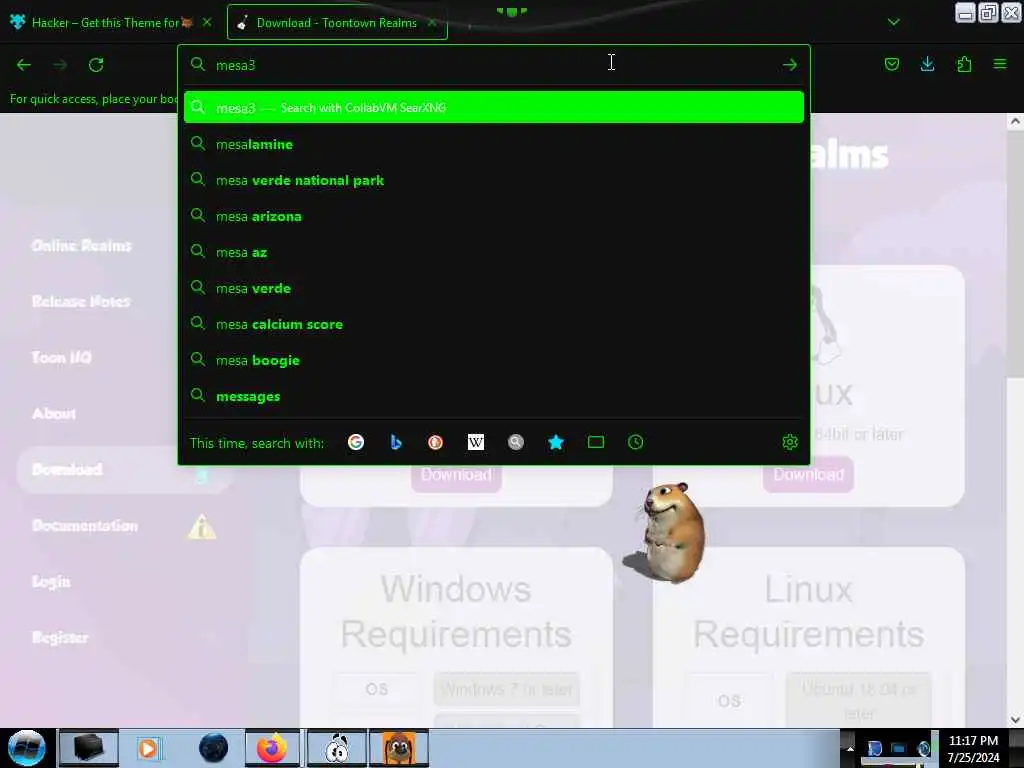The height and width of the screenshot is (768, 1024).
Task: Open the cartoon eyes taskbar app
Action: (336, 748)
